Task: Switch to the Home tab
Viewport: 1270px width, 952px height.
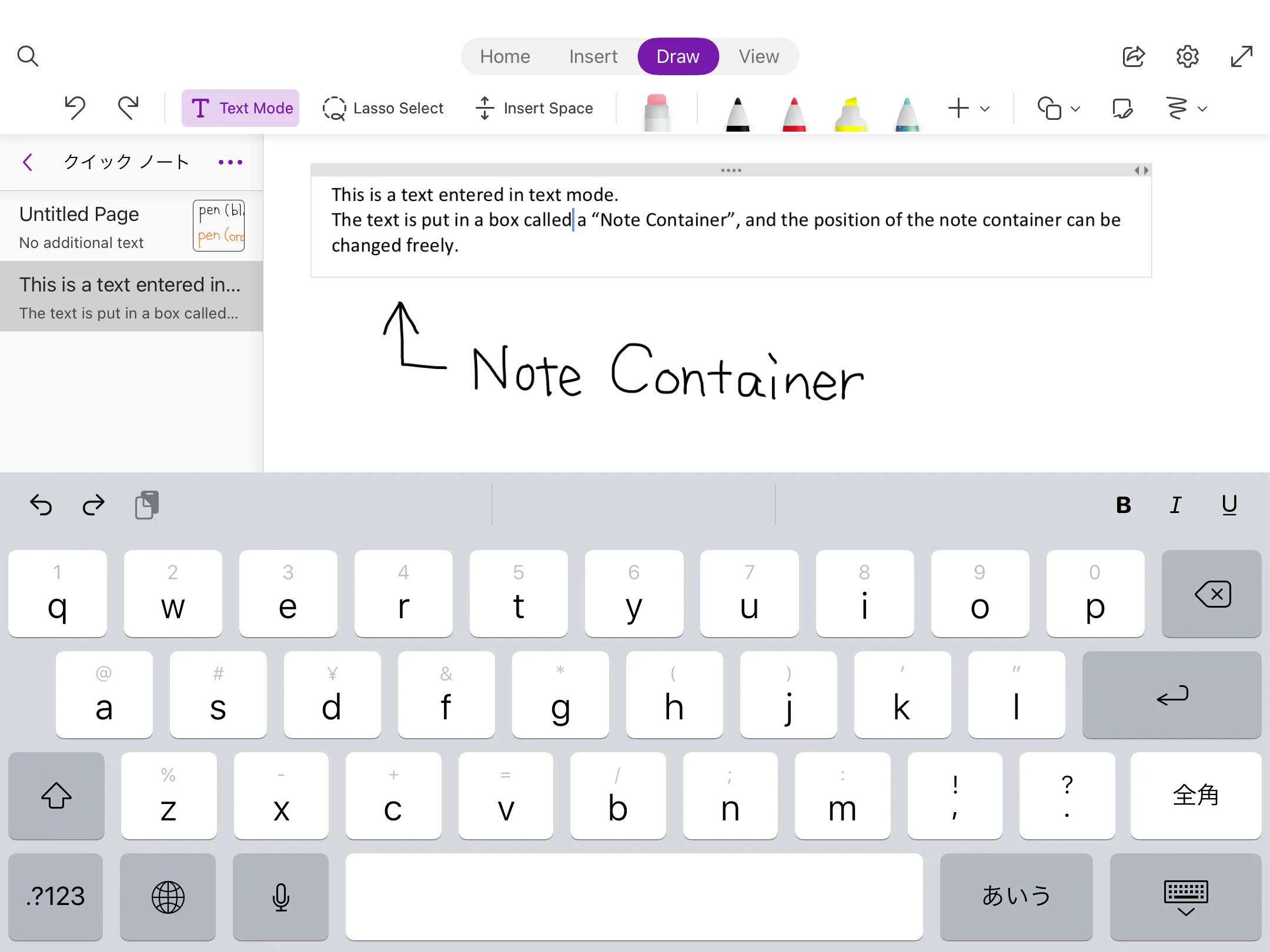Action: click(x=504, y=56)
